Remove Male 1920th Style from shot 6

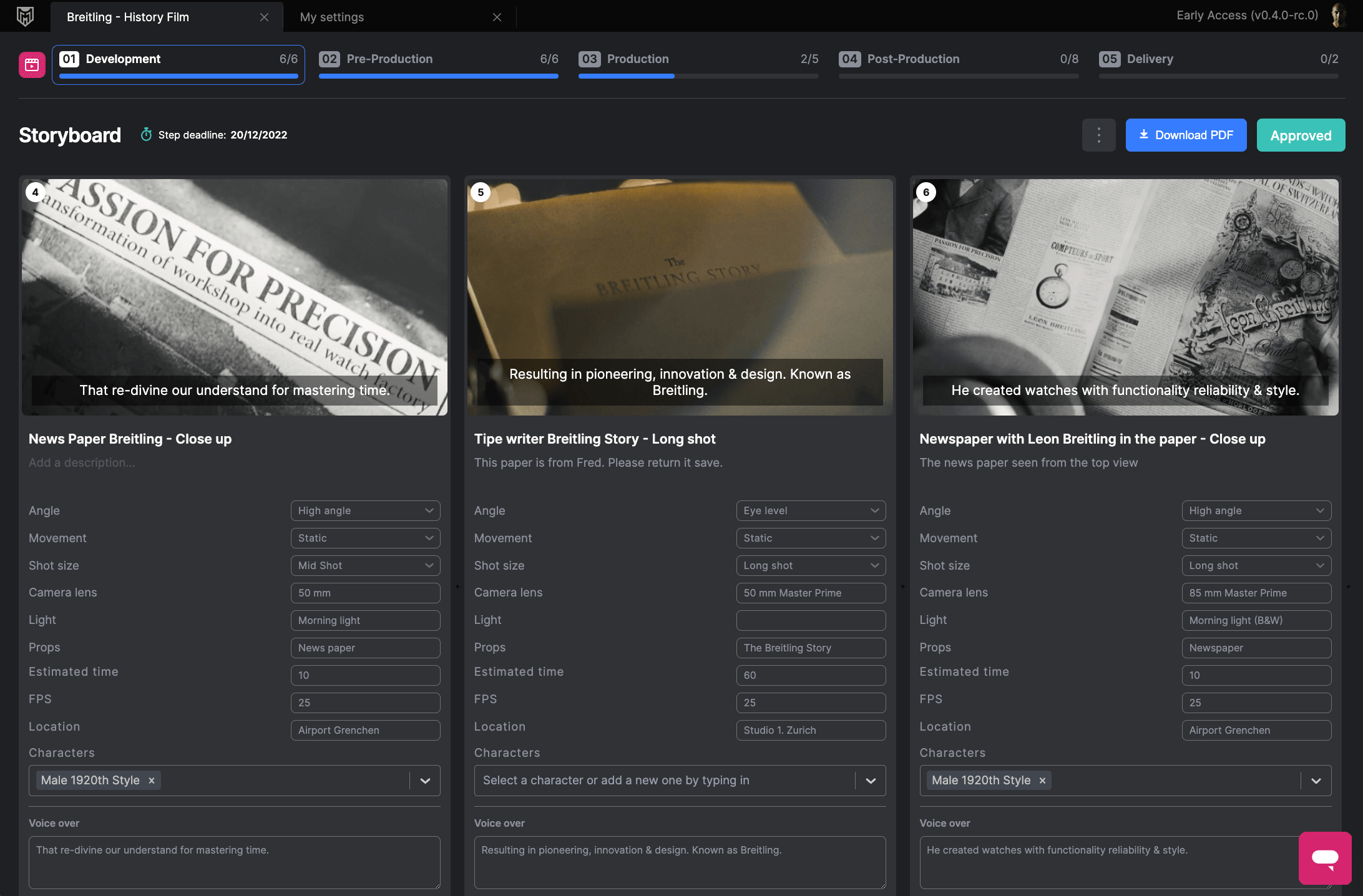(x=1042, y=781)
